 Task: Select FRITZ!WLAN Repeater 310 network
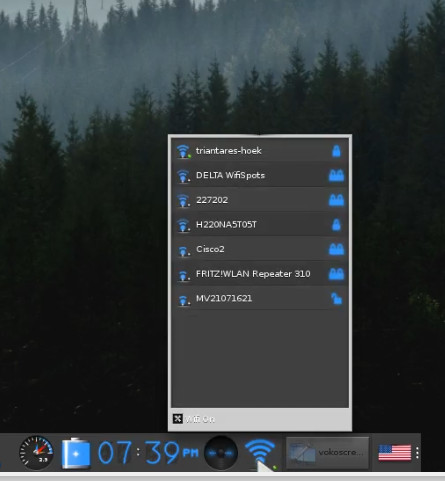260,274
